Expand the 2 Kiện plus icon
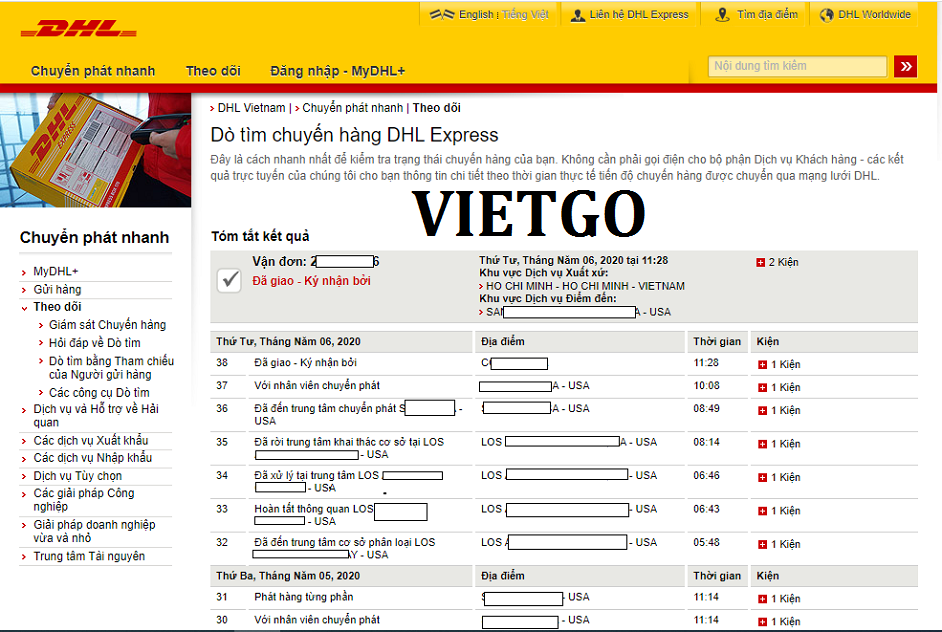942x632 pixels. [x=761, y=262]
